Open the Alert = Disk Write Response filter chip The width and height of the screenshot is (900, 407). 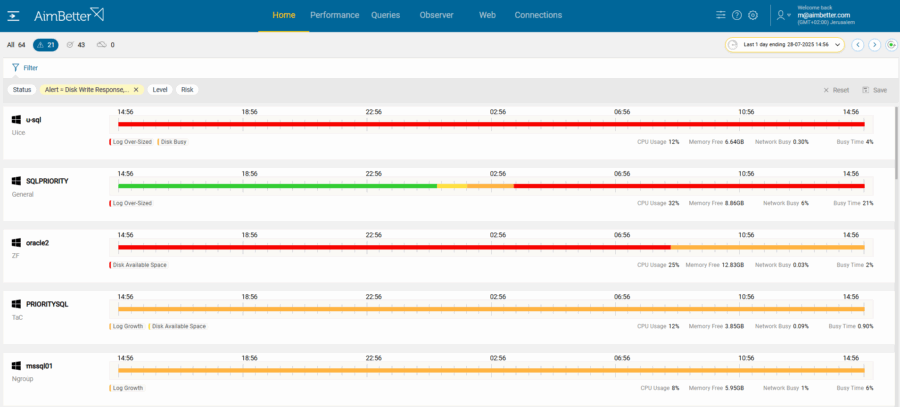point(85,90)
